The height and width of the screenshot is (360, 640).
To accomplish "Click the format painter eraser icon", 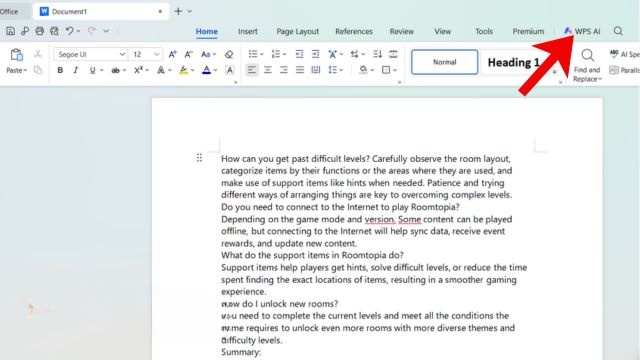I will (229, 54).
